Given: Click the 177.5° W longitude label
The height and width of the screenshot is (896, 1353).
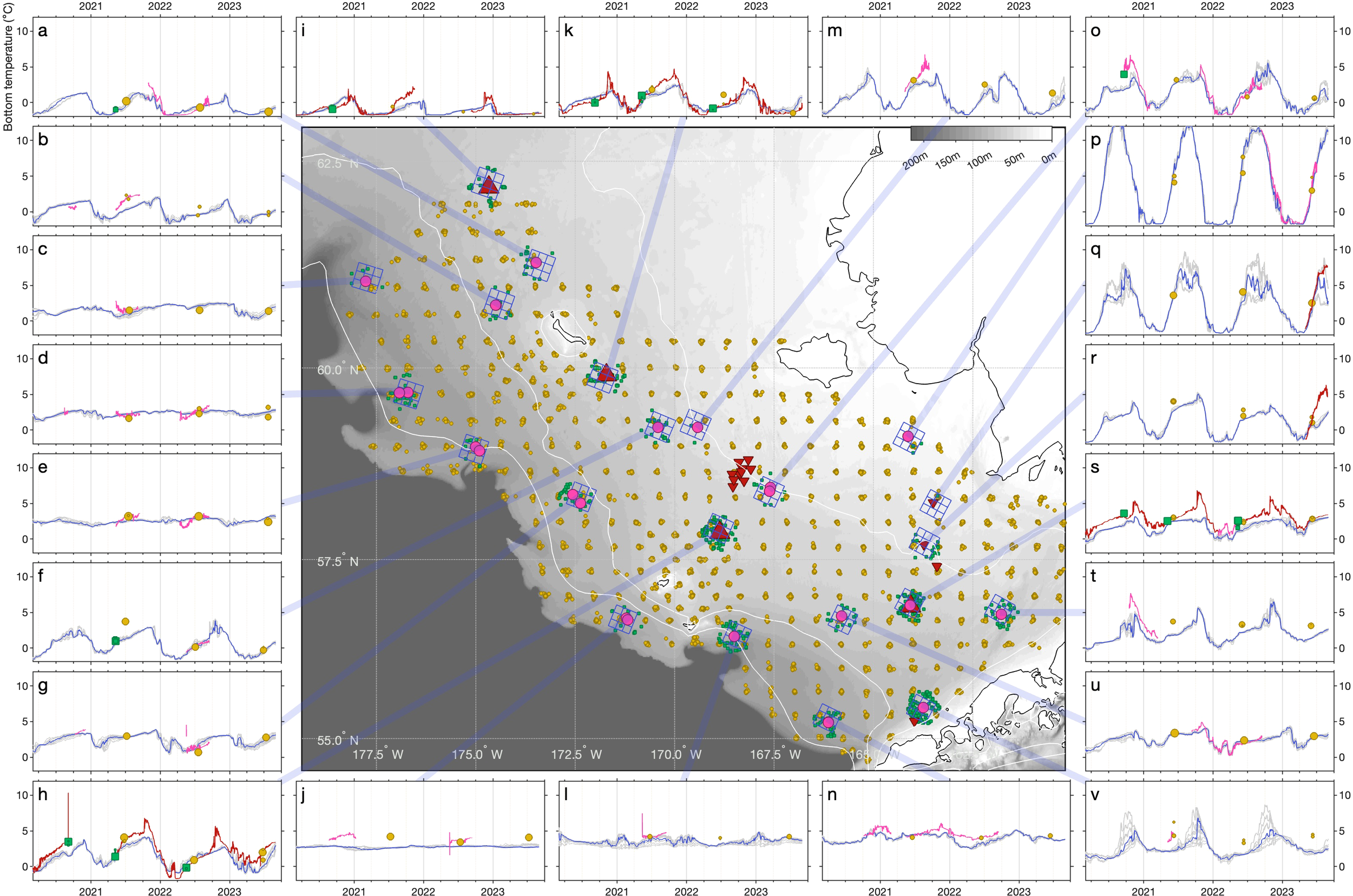Looking at the screenshot, I should [377, 754].
